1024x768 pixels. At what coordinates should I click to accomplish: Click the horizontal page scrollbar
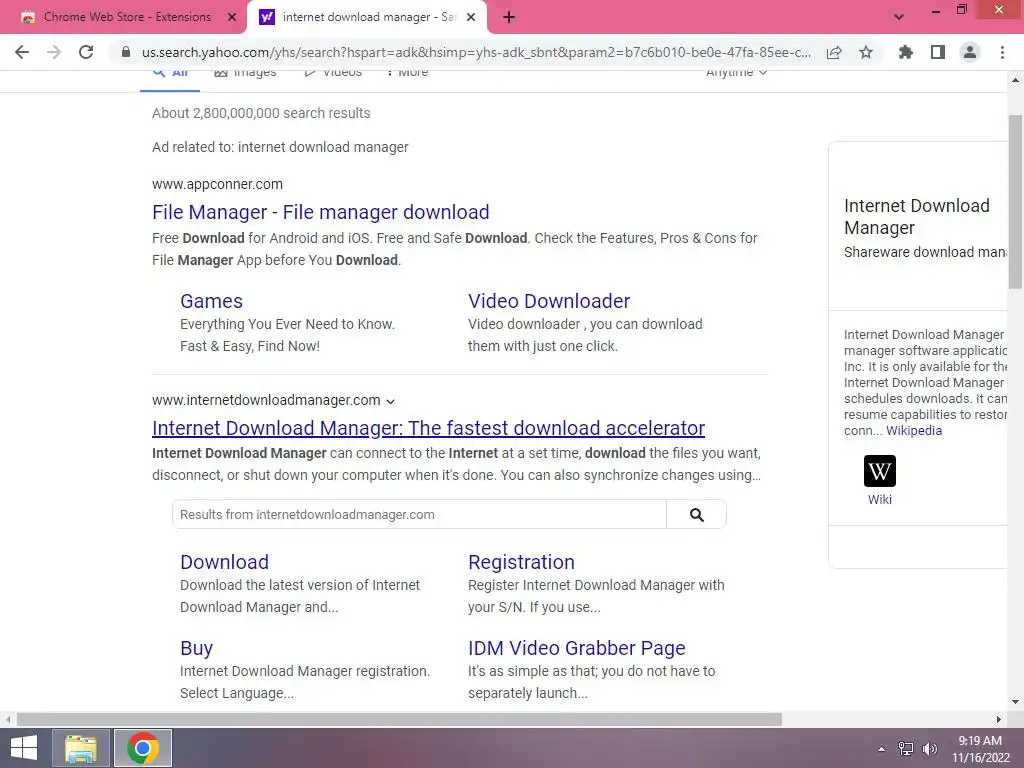(399, 720)
